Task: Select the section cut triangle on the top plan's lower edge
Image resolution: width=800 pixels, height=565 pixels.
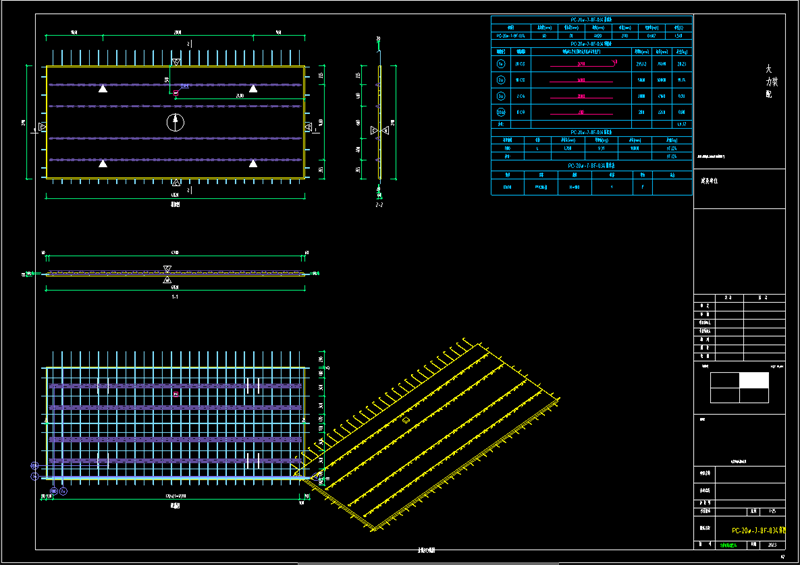Action: (176, 182)
